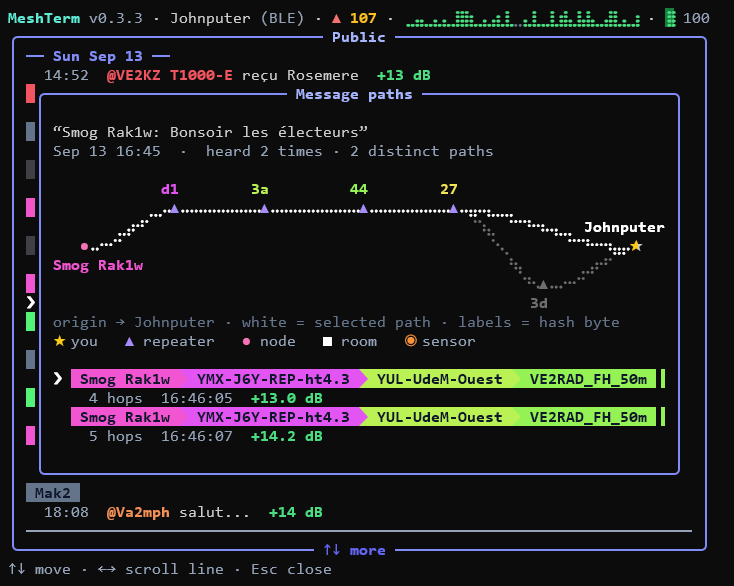The height and width of the screenshot is (586, 734).
Task: Click YUL-UdeM-Ouest segment in 4 hops path
Action: point(439,379)
